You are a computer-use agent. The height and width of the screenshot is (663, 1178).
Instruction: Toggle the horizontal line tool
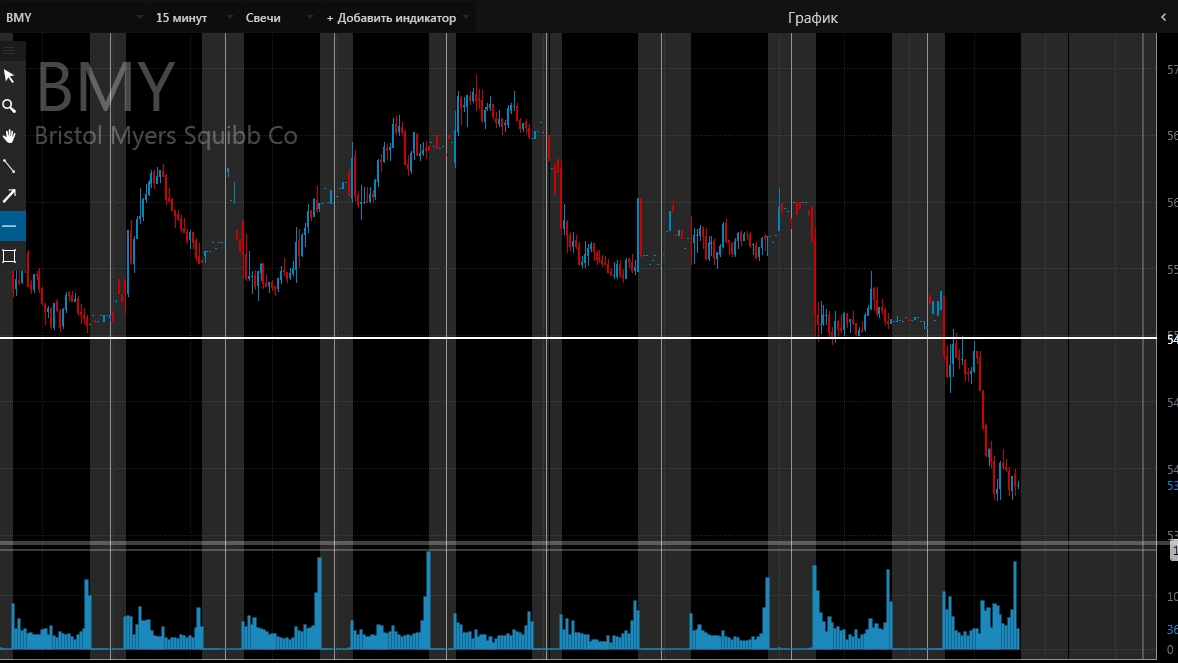click(9, 226)
